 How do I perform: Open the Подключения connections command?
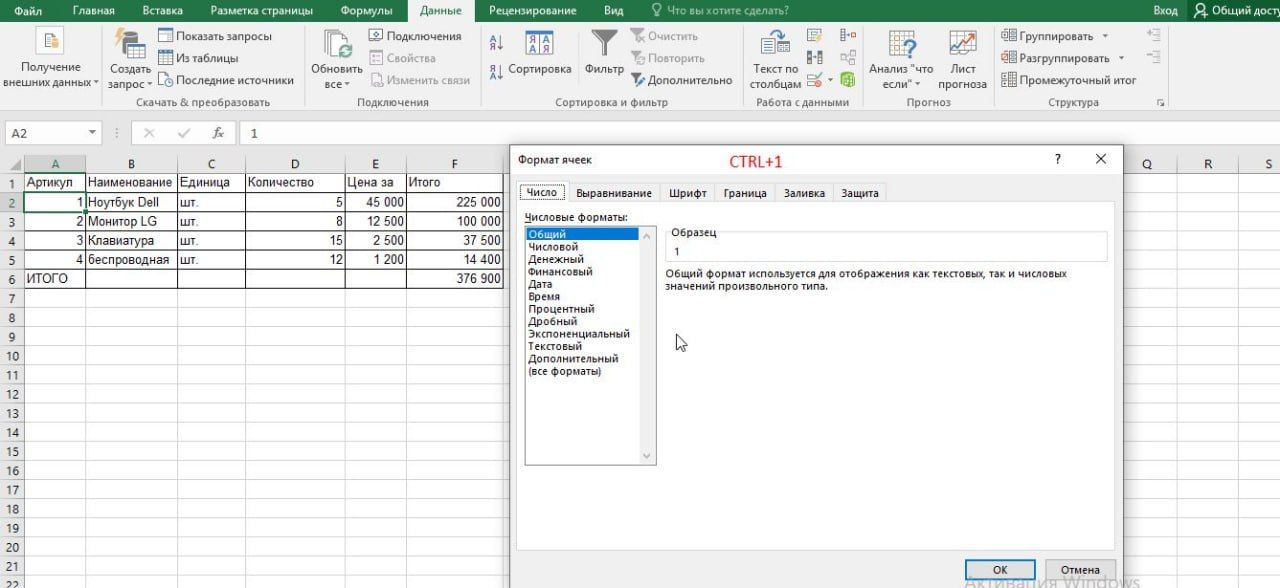(x=415, y=36)
